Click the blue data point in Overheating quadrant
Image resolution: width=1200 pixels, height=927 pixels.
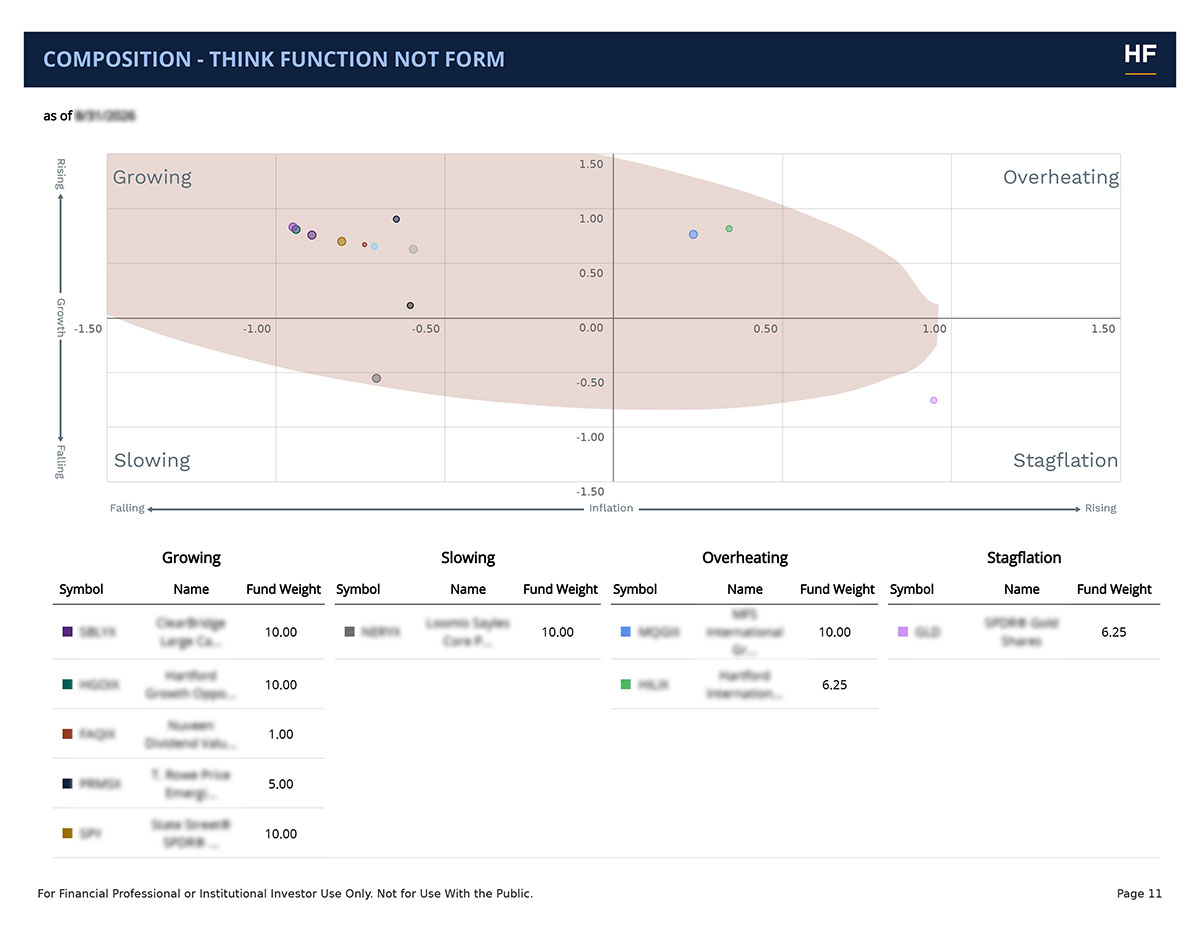pyautogui.click(x=693, y=234)
